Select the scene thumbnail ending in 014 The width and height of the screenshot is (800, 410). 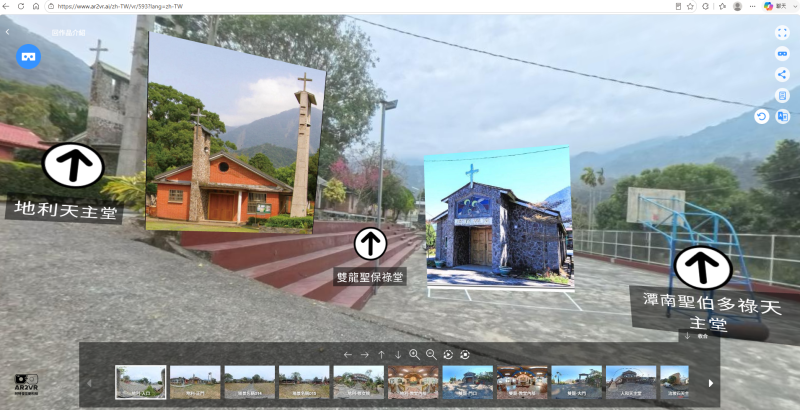(249, 382)
